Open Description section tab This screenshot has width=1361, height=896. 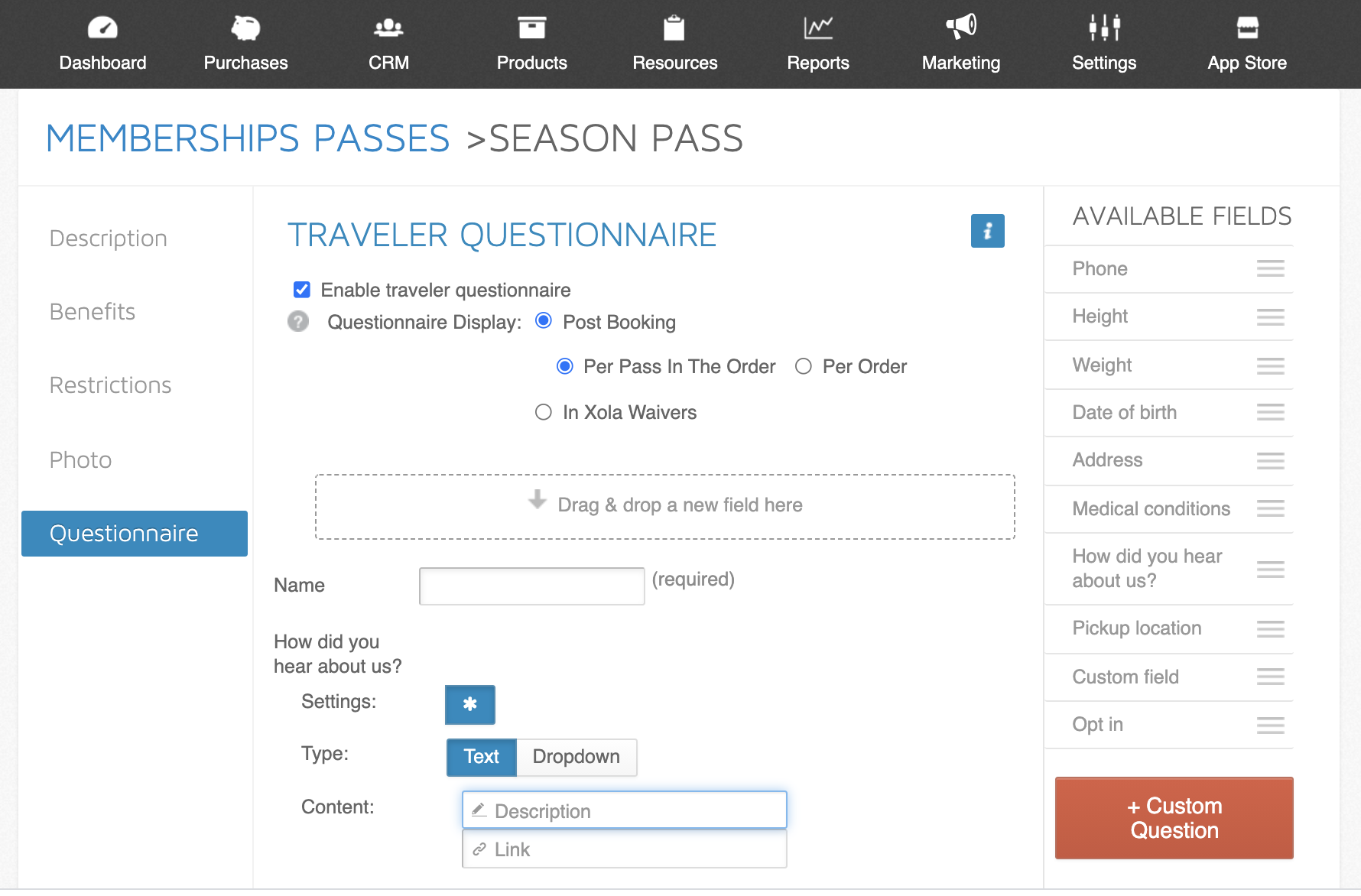(108, 239)
